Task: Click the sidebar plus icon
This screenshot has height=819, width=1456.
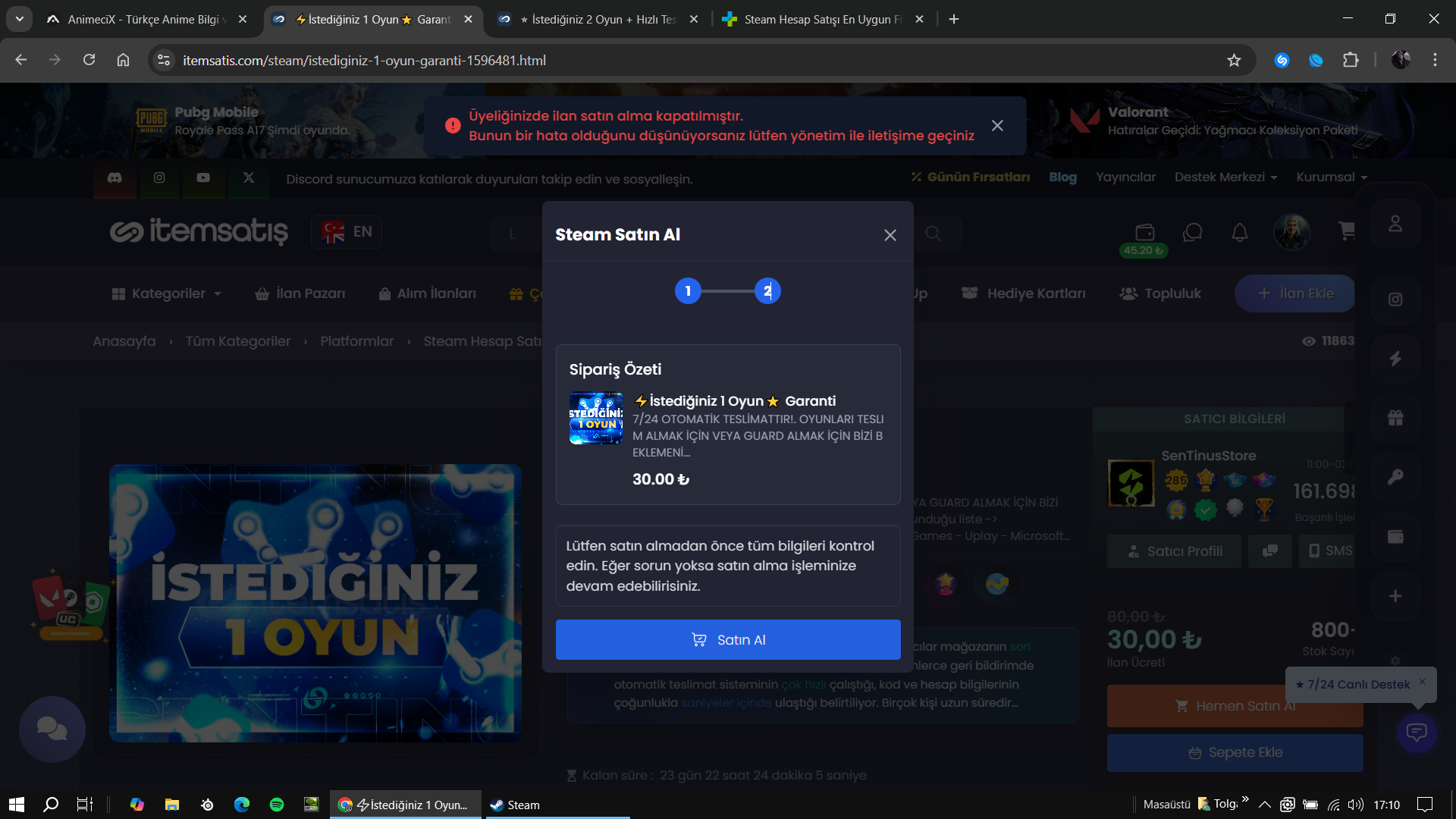Action: (x=1395, y=596)
